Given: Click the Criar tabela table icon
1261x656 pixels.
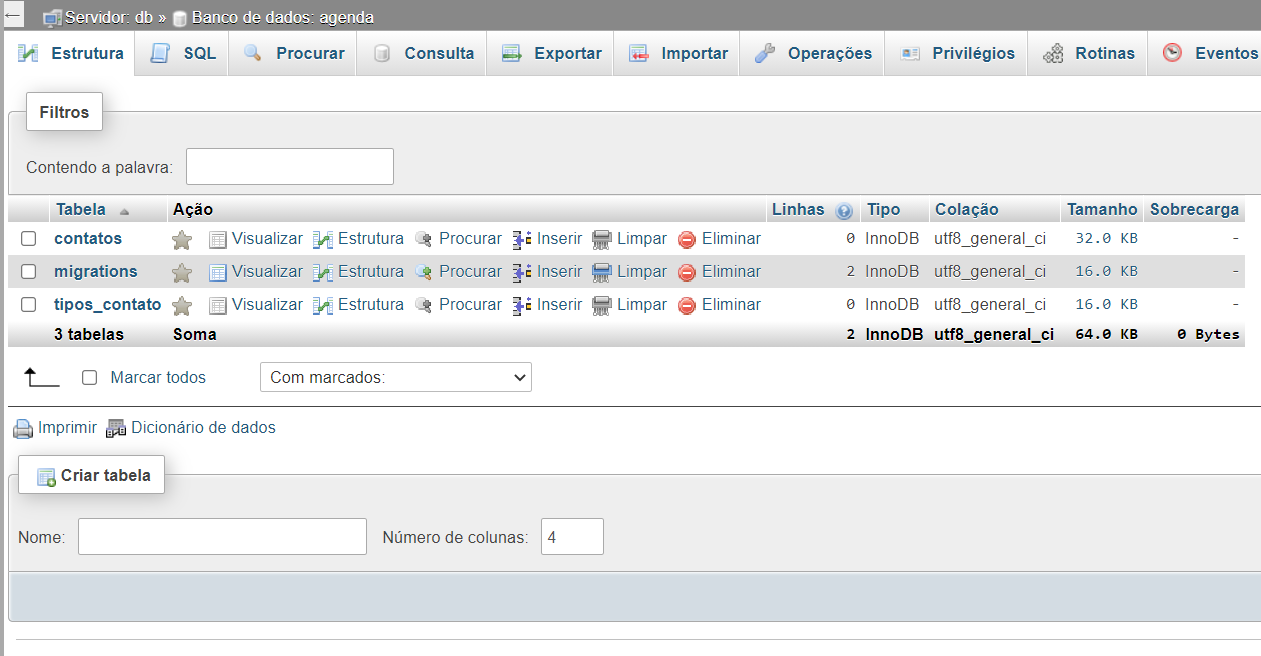Looking at the screenshot, I should click(46, 477).
